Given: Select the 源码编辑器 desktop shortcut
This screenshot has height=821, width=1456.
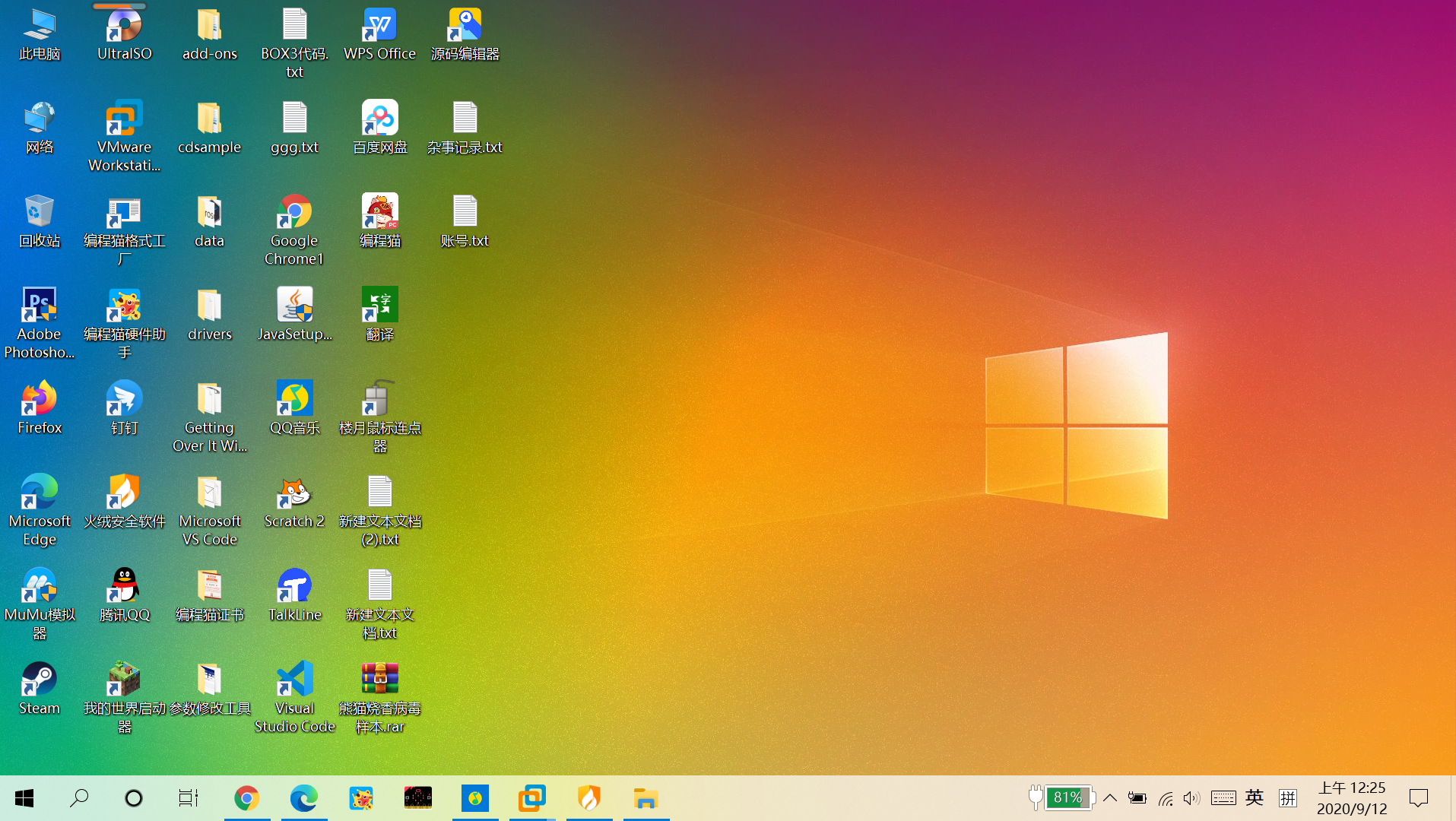Looking at the screenshot, I should (465, 34).
